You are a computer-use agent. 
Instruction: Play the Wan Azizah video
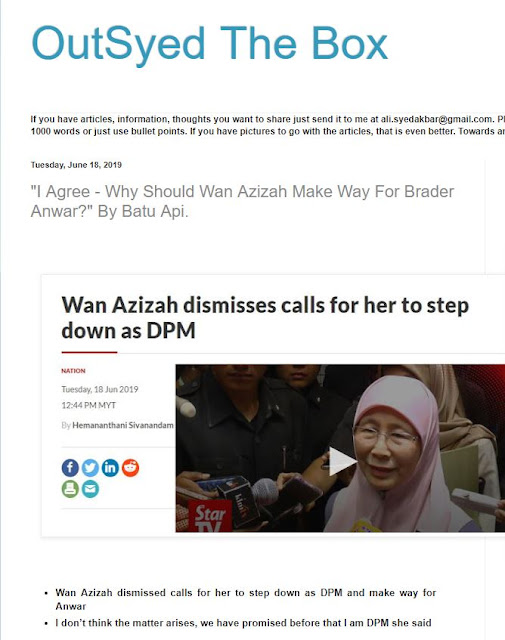click(x=342, y=461)
